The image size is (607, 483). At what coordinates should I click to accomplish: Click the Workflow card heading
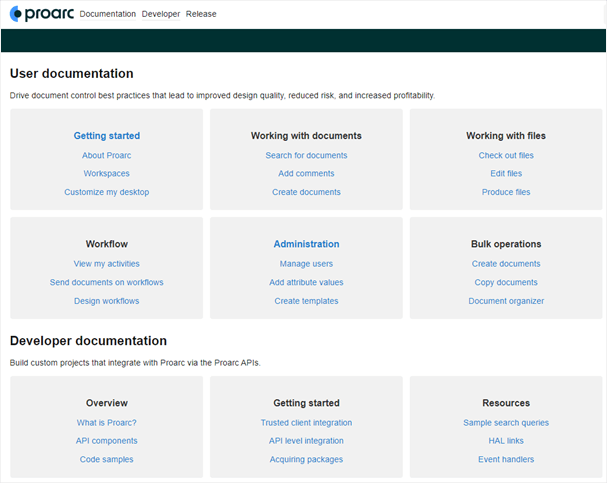pyautogui.click(x=107, y=244)
